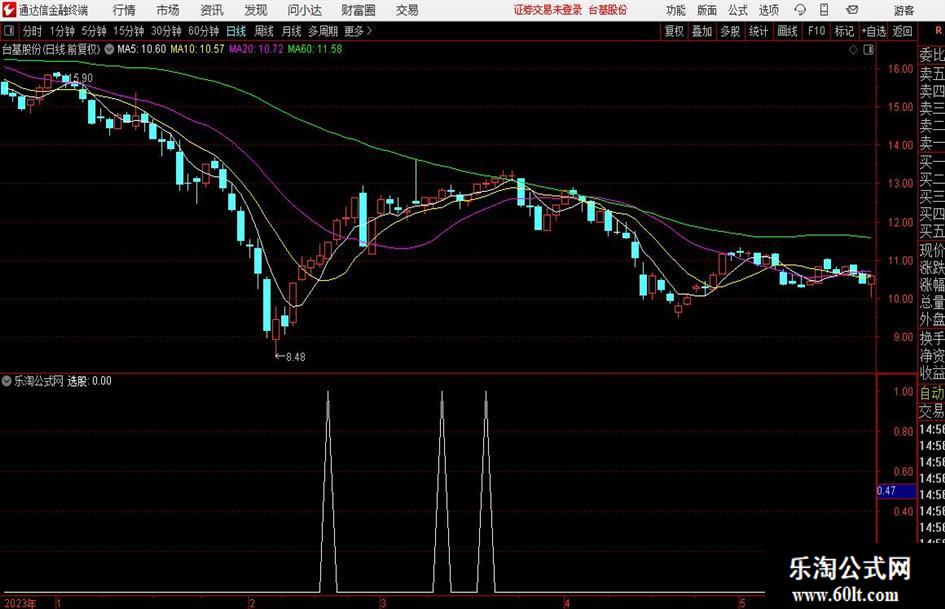The image size is (945, 609).
Task: Click the 多股 multi-stock button
Action: (730, 31)
